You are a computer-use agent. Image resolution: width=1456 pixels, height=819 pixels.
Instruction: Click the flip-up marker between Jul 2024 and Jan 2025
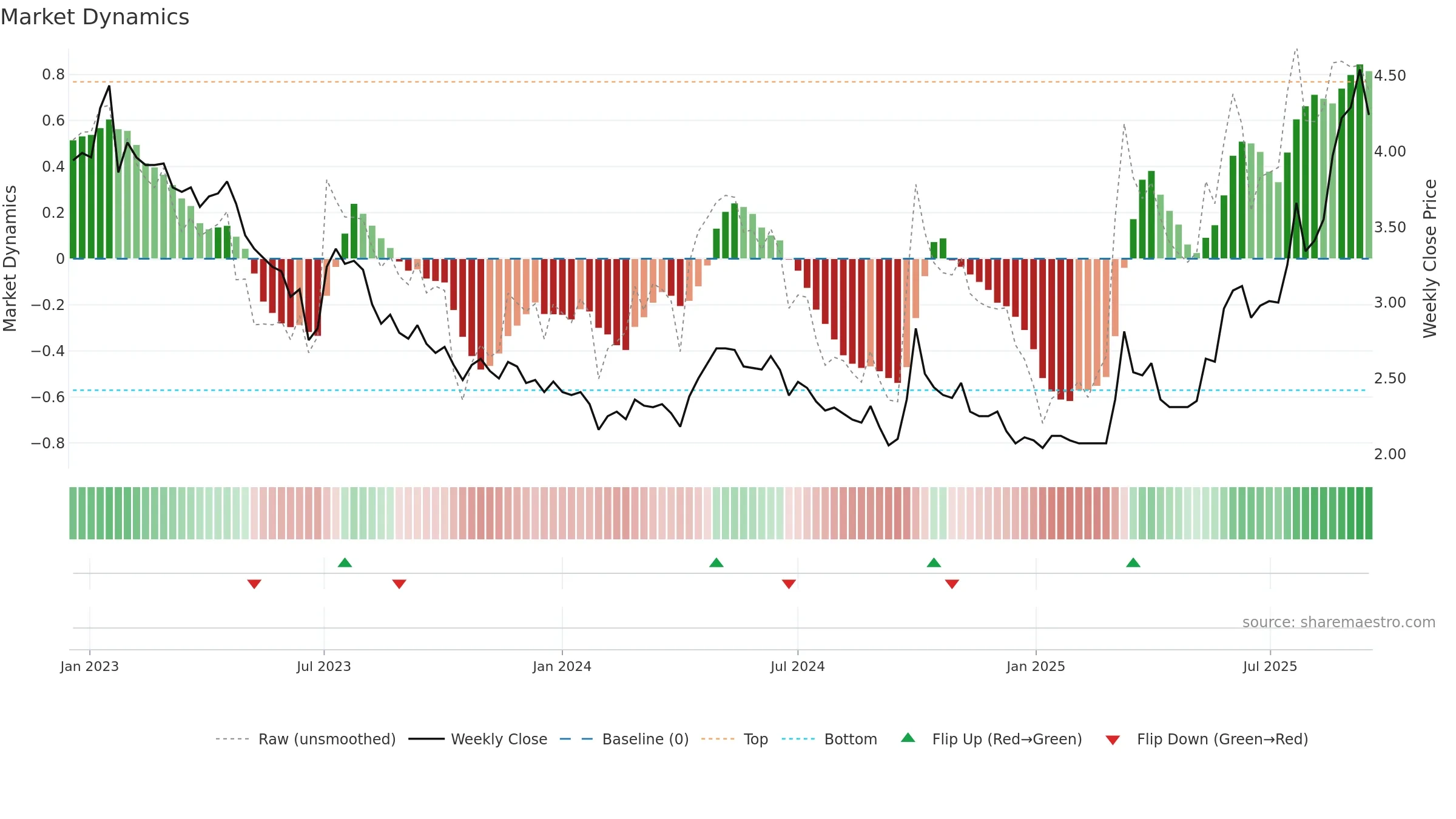[934, 562]
